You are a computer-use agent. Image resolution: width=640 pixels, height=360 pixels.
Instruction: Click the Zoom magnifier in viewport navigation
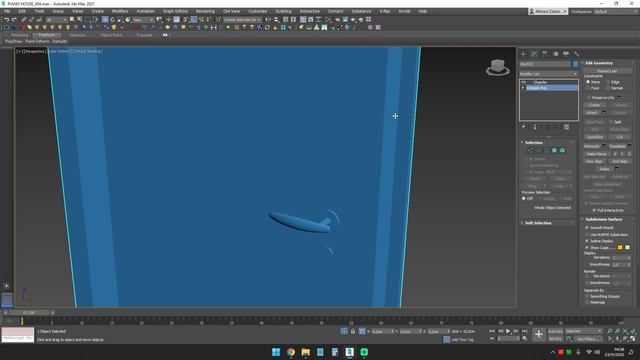[x=609, y=331]
